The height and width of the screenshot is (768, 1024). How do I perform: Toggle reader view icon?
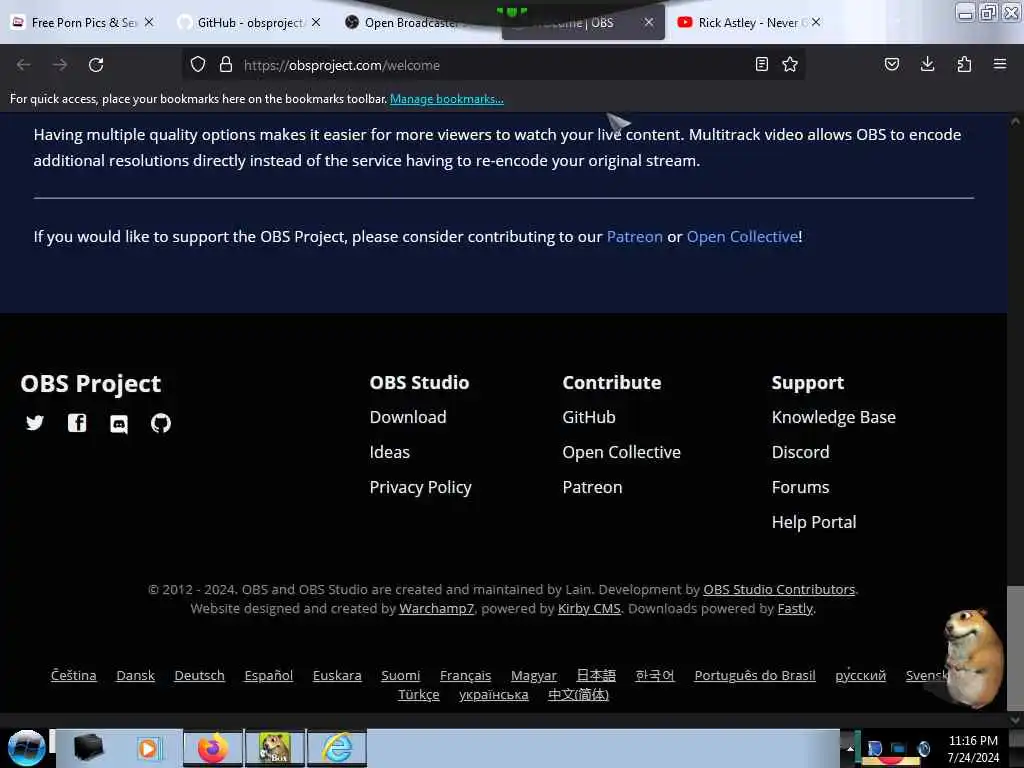[761, 64]
